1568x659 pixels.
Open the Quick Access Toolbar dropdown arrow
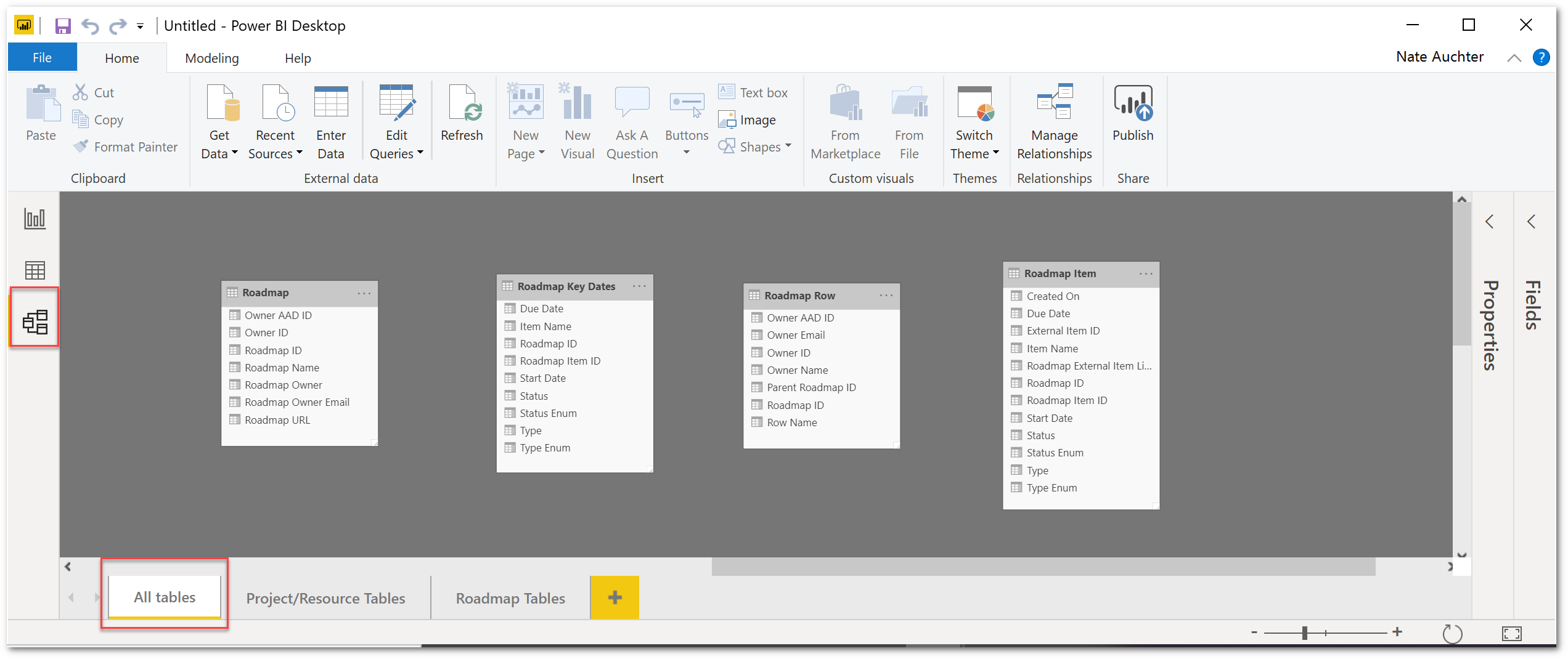tap(141, 26)
